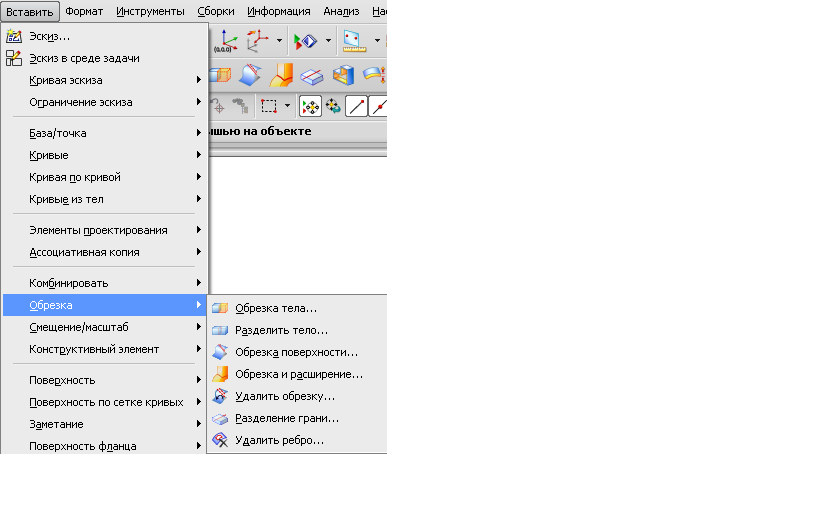Viewport: 840px width, 525px height.
Task: Open the Формат menu
Action: [x=84, y=11]
